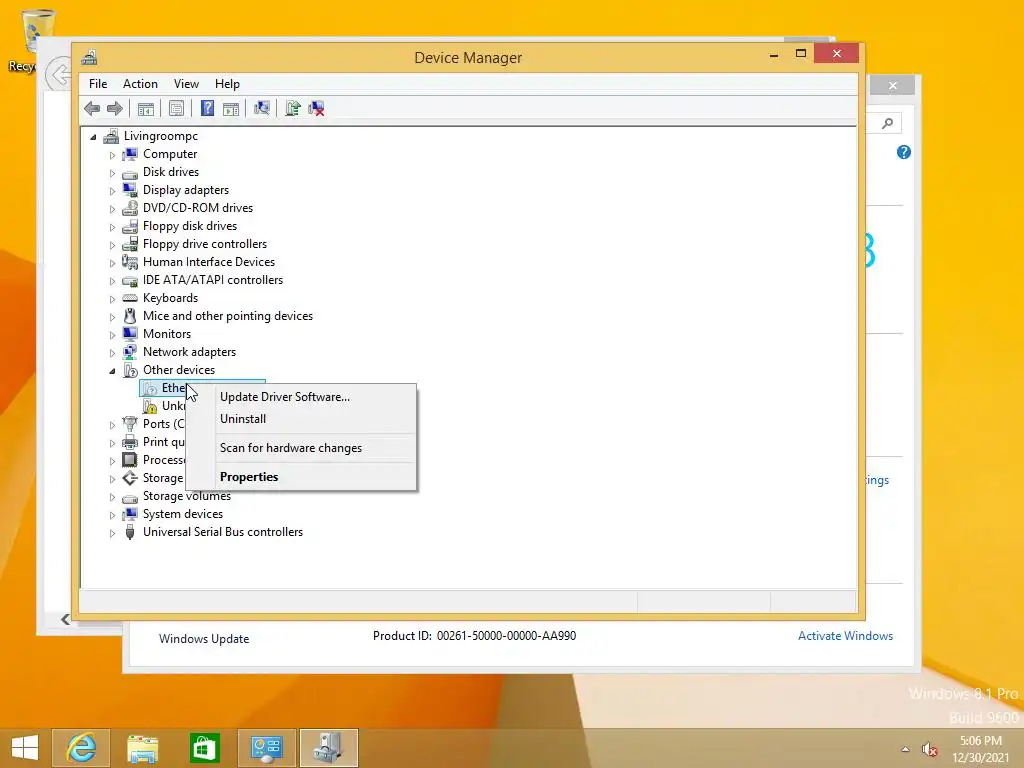Open Internet Explorer from the taskbar
The image size is (1024, 768).
[x=81, y=748]
